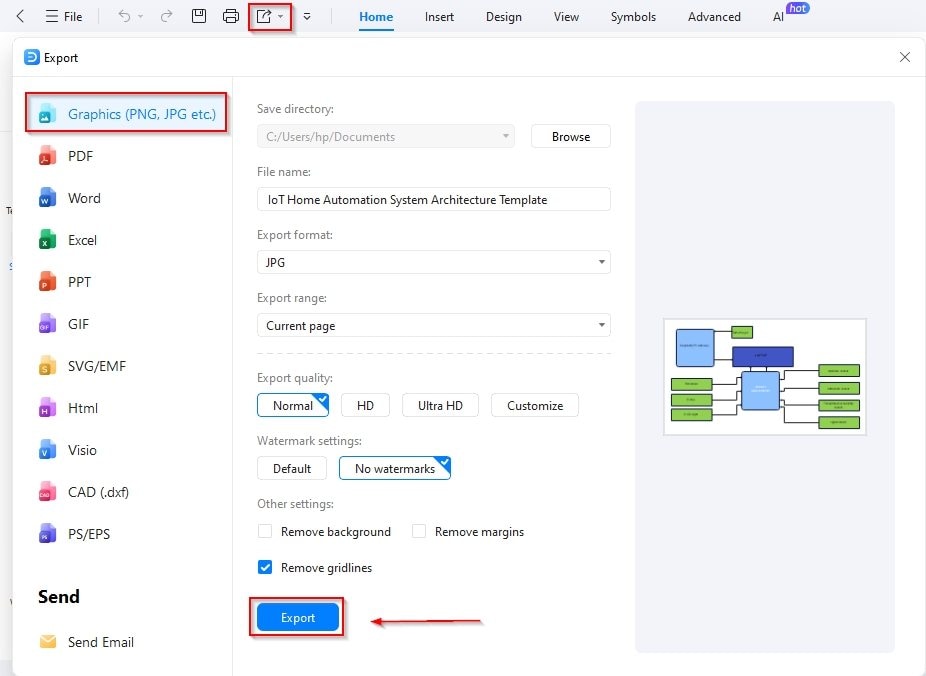The image size is (926, 676).
Task: Choose Excel export option
Action: point(82,240)
